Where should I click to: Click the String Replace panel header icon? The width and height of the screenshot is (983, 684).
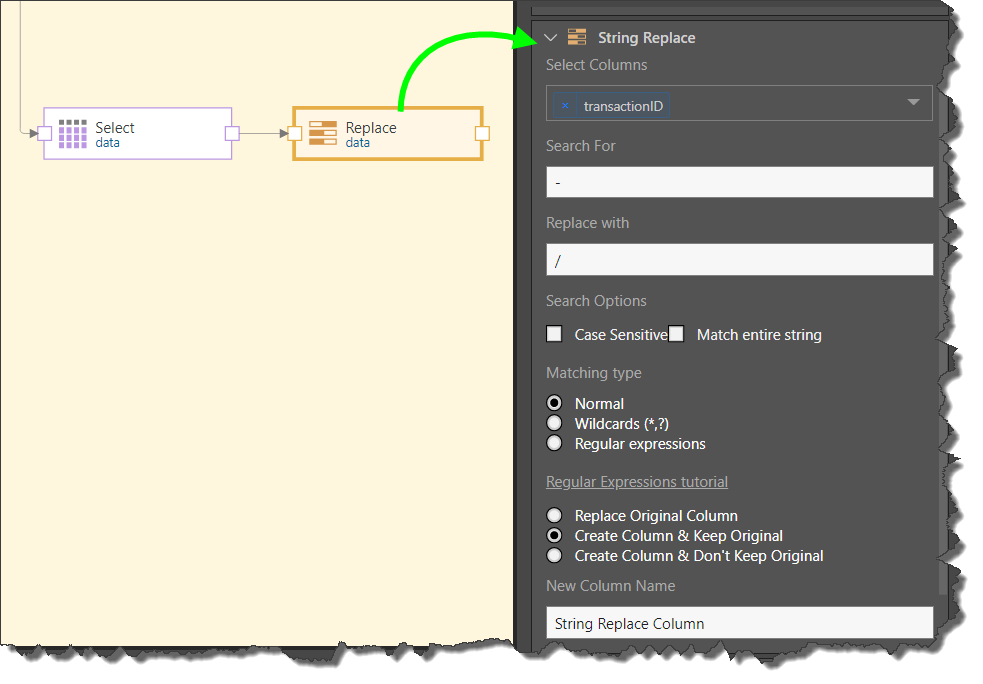click(x=577, y=38)
